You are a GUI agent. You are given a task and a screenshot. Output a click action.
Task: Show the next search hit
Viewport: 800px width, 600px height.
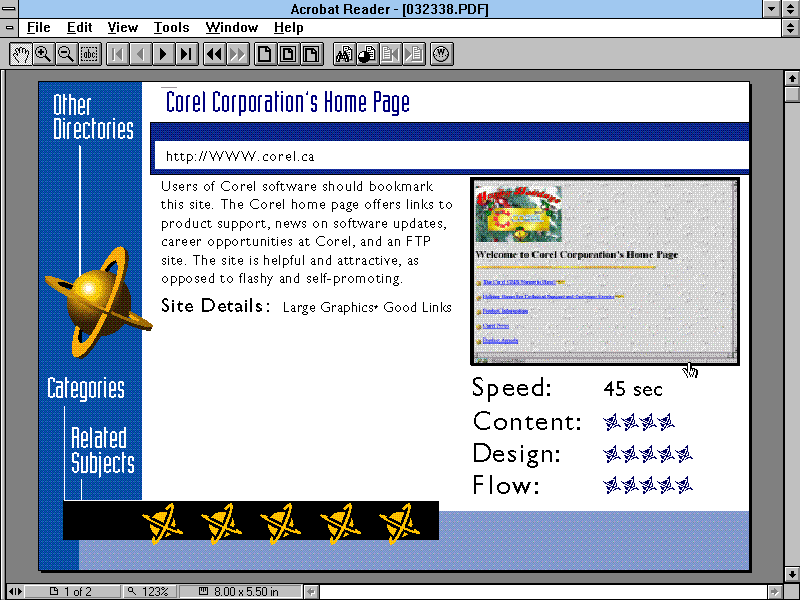point(413,54)
